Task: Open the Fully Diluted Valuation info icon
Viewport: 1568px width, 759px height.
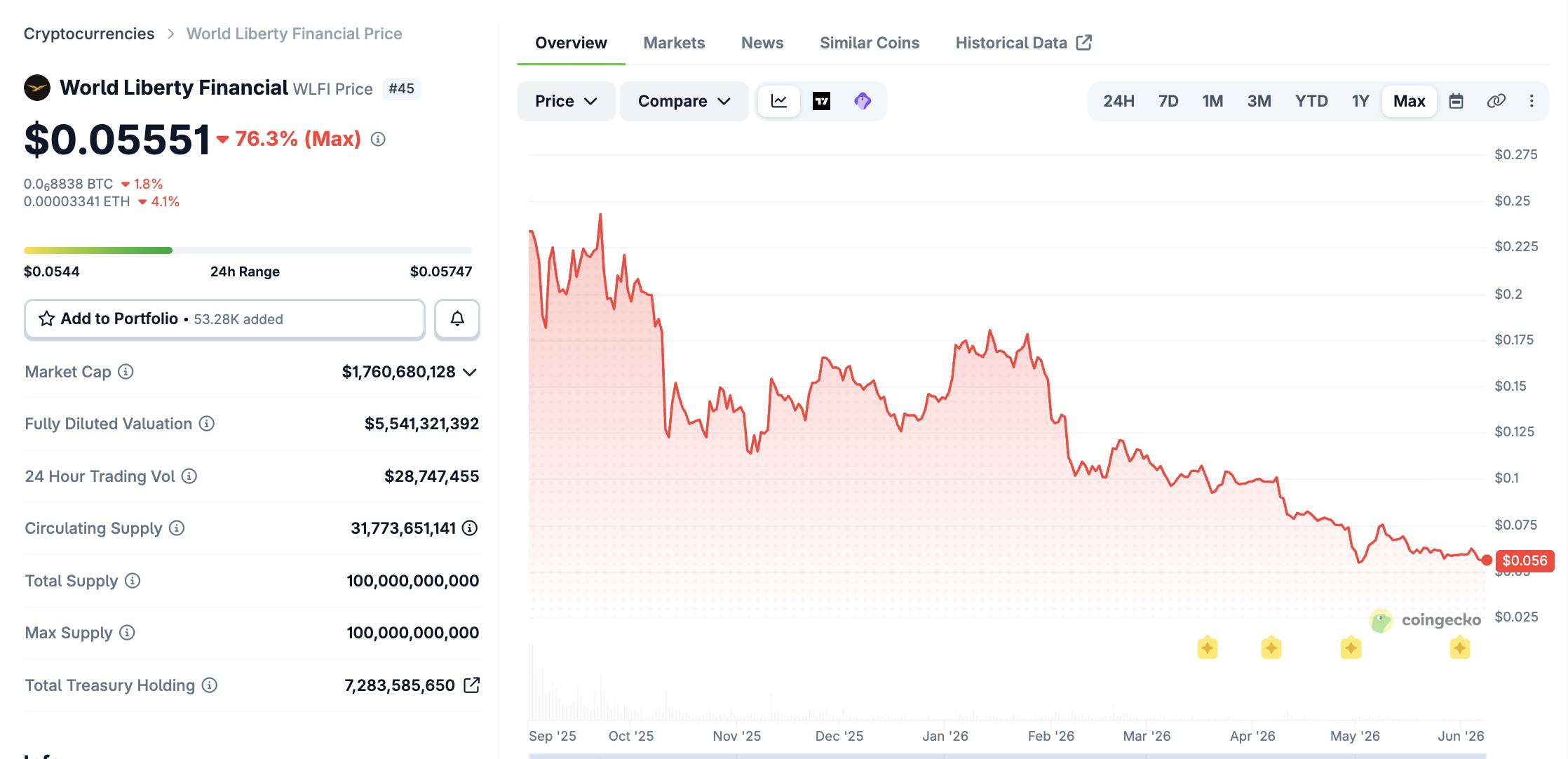Action: [206, 424]
